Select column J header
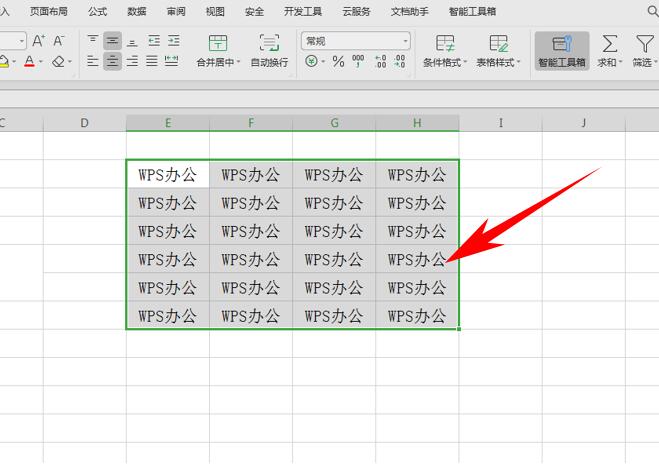Image resolution: width=659 pixels, height=470 pixels. pos(583,123)
